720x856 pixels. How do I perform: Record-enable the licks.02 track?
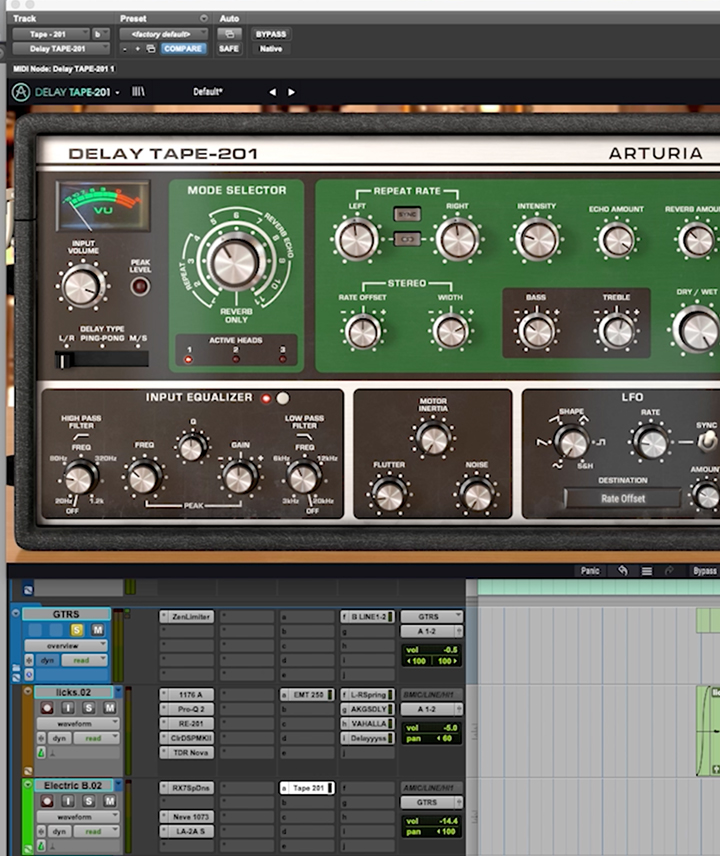coord(47,708)
